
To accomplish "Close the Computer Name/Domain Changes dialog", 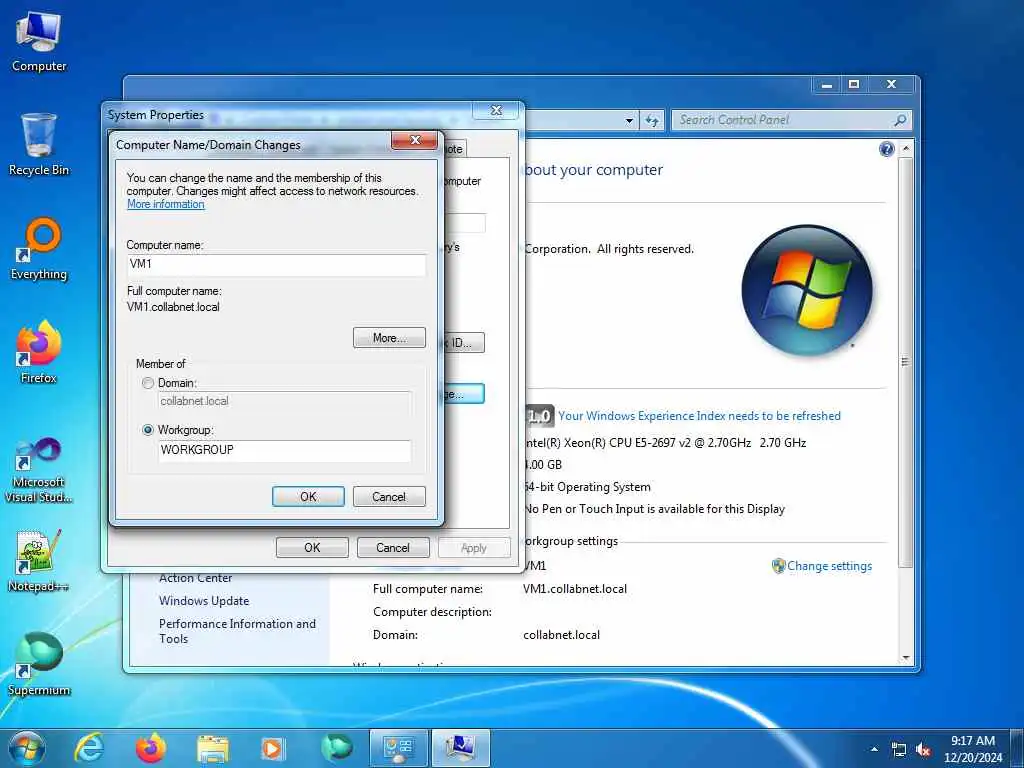I will pyautogui.click(x=415, y=140).
